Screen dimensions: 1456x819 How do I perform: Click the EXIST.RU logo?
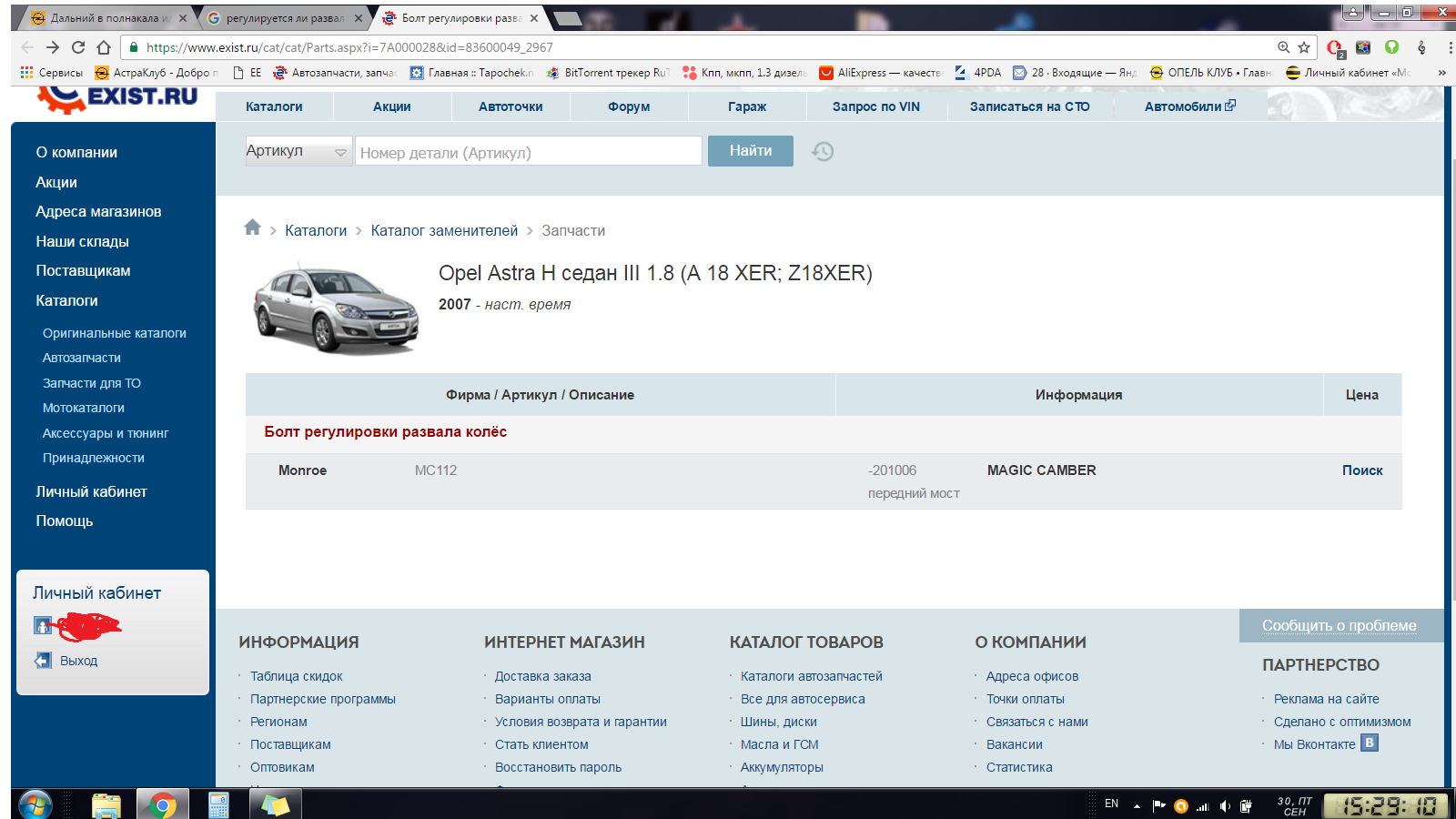118,98
